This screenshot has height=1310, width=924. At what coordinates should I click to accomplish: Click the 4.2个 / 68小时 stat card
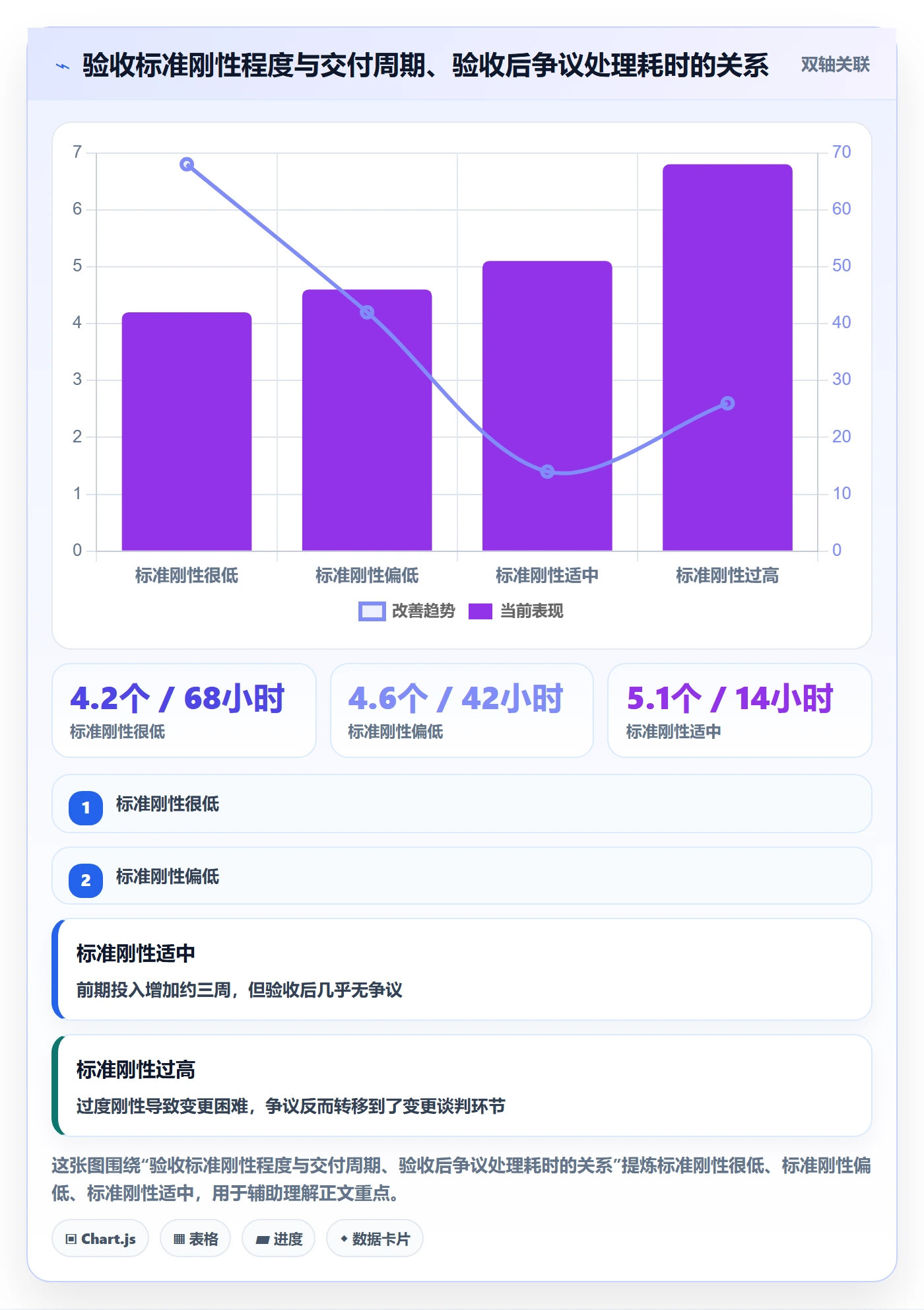184,710
